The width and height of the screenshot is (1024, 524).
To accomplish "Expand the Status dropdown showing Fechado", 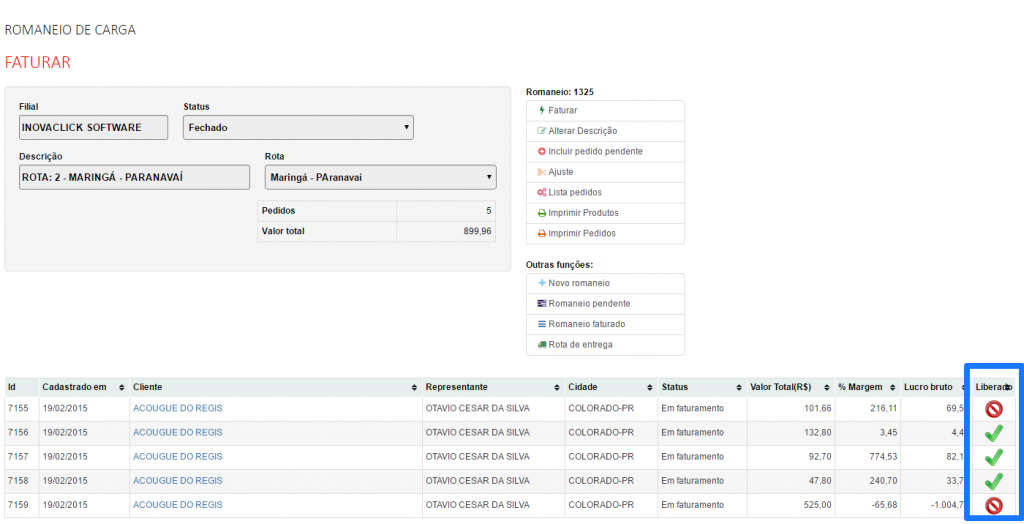I will tap(298, 128).
